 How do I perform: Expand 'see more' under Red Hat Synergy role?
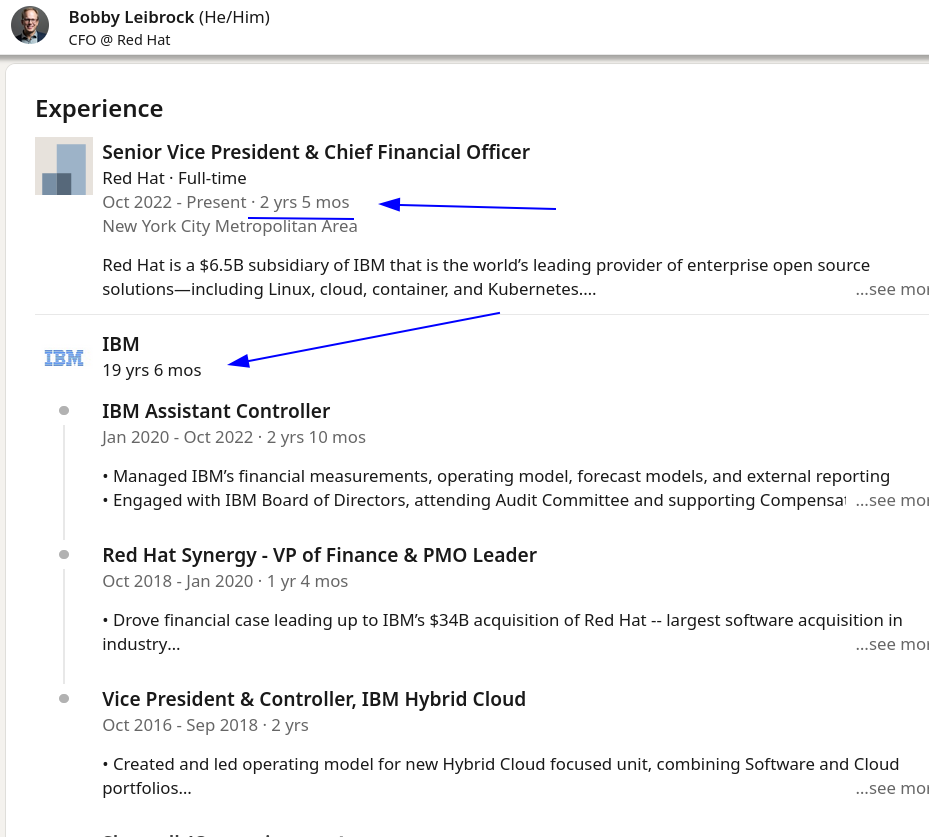(892, 644)
